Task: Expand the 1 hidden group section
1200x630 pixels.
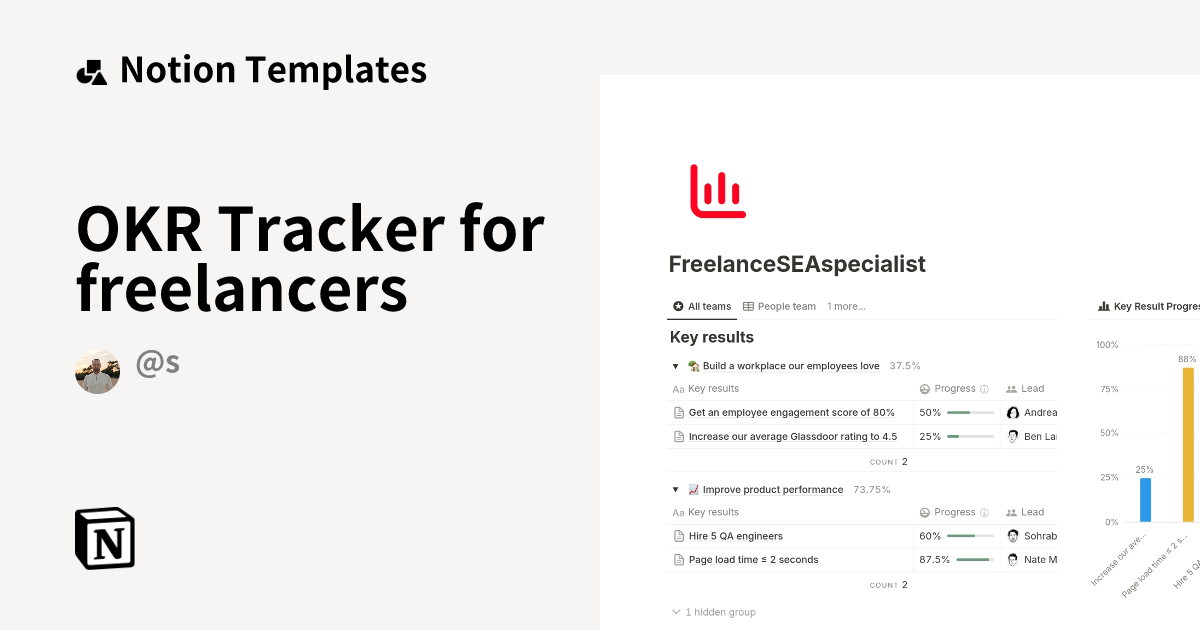Action: (675, 611)
